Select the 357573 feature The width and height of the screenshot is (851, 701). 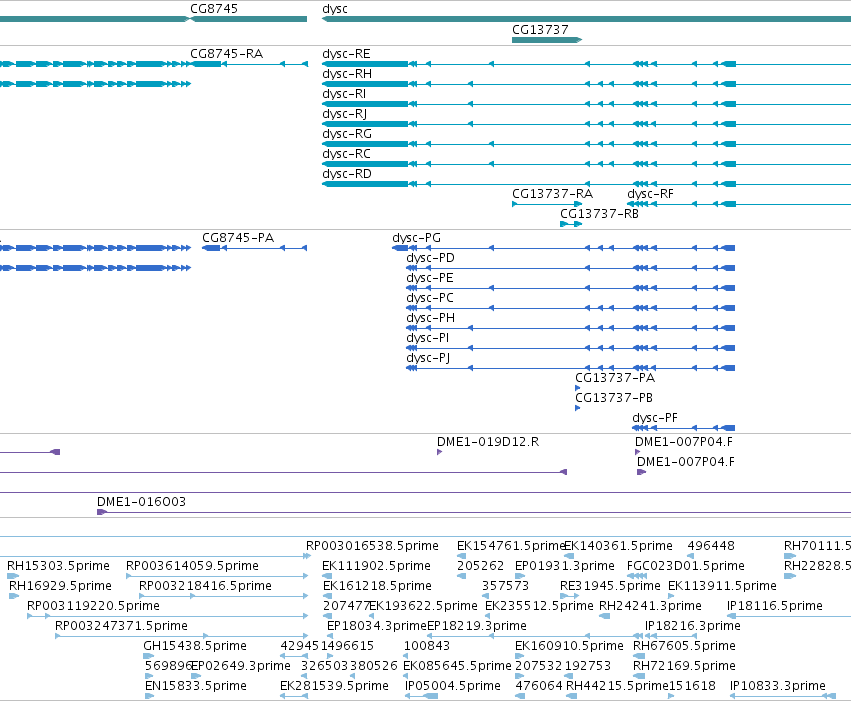point(505,586)
